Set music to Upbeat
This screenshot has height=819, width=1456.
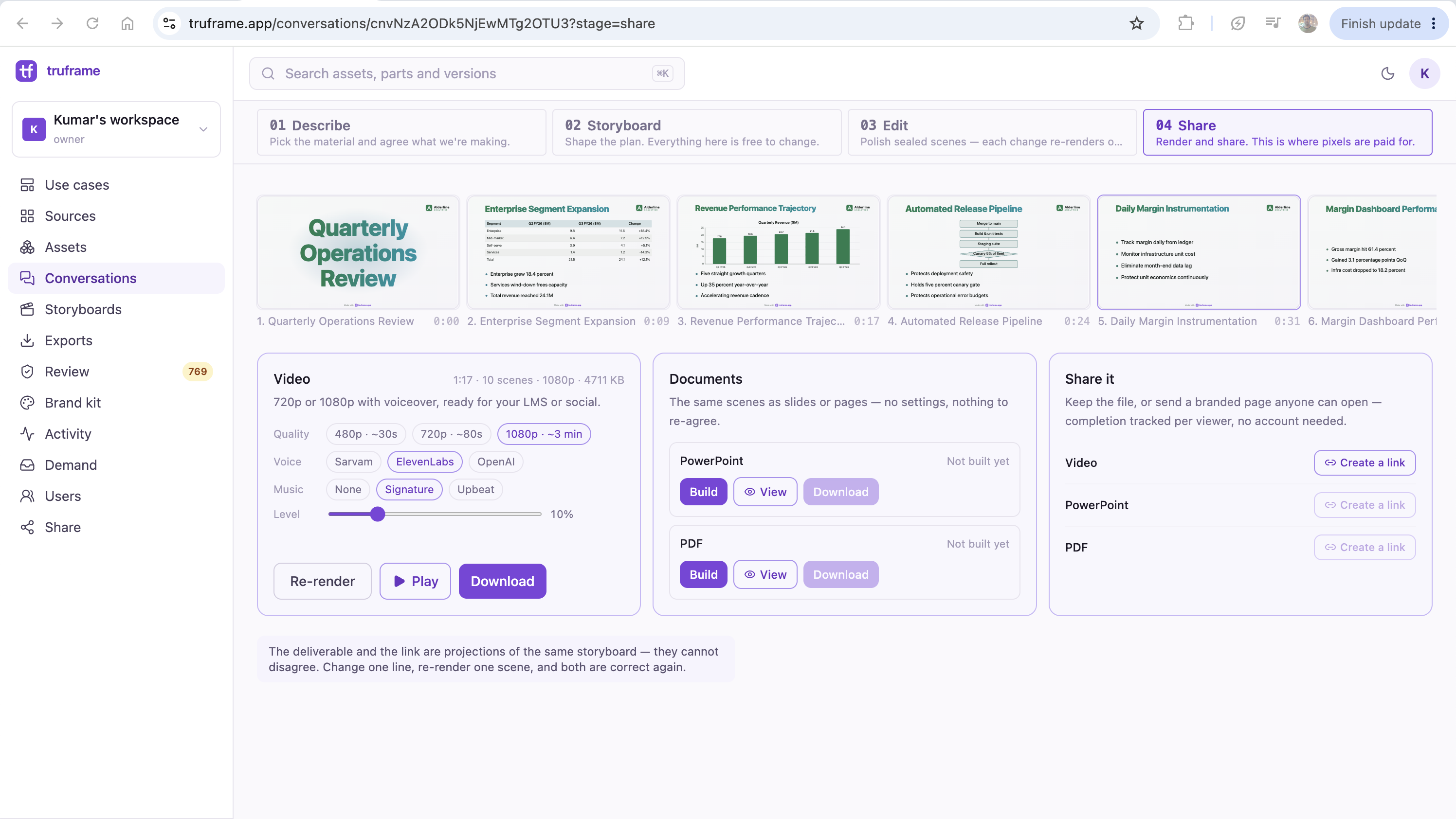tap(475, 489)
